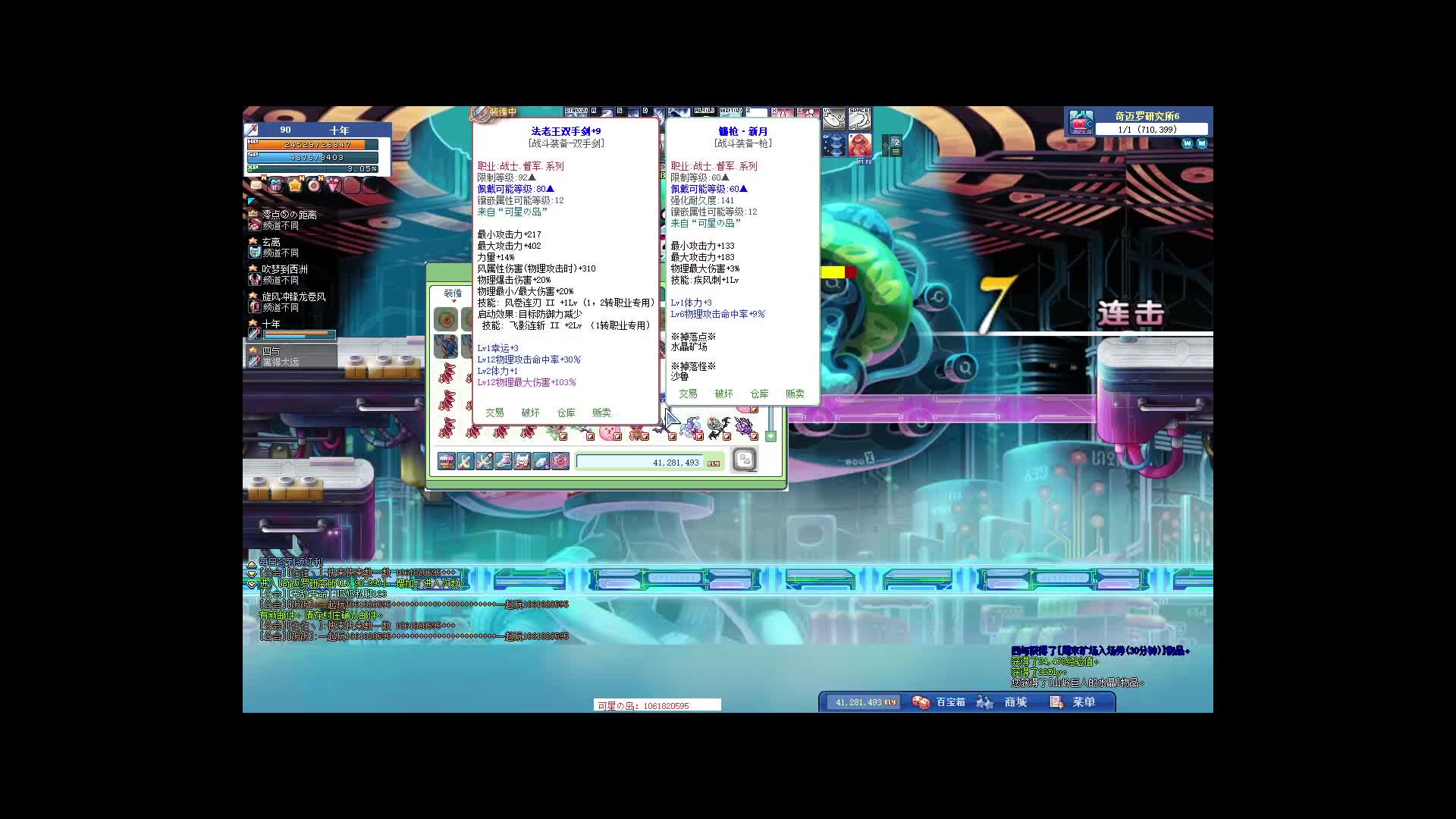Click the W world map button
Screen dimensions: 1456x819
point(1188,143)
